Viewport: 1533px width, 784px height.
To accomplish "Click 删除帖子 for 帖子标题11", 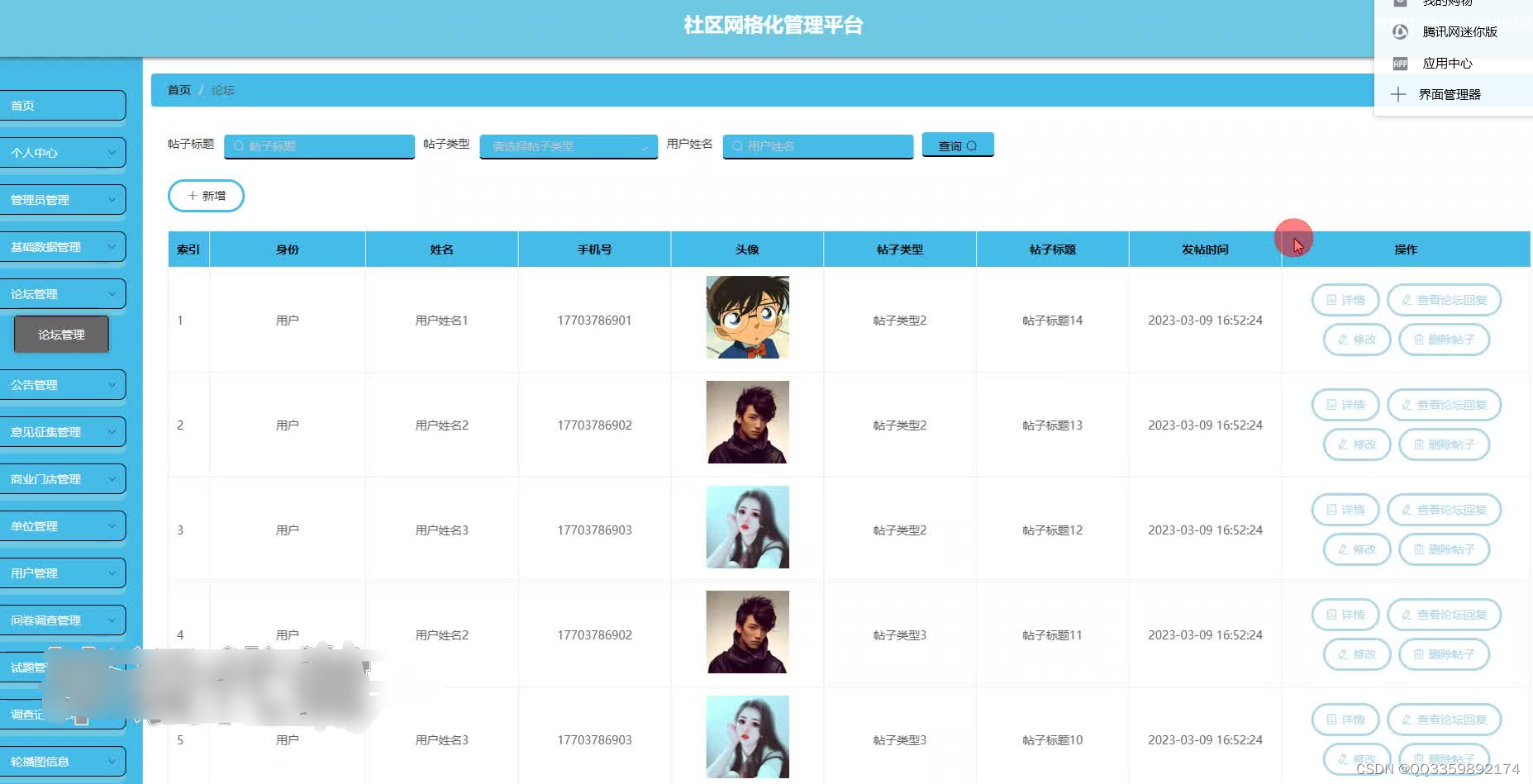I will 1444,654.
